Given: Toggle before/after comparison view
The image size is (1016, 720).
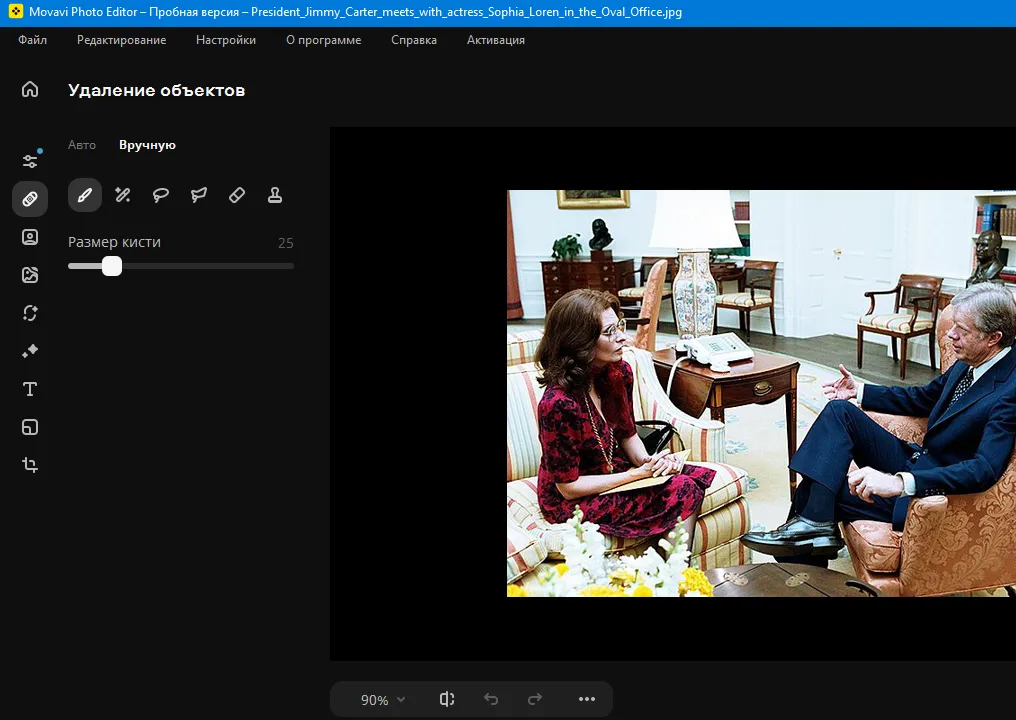Looking at the screenshot, I should click(447, 699).
